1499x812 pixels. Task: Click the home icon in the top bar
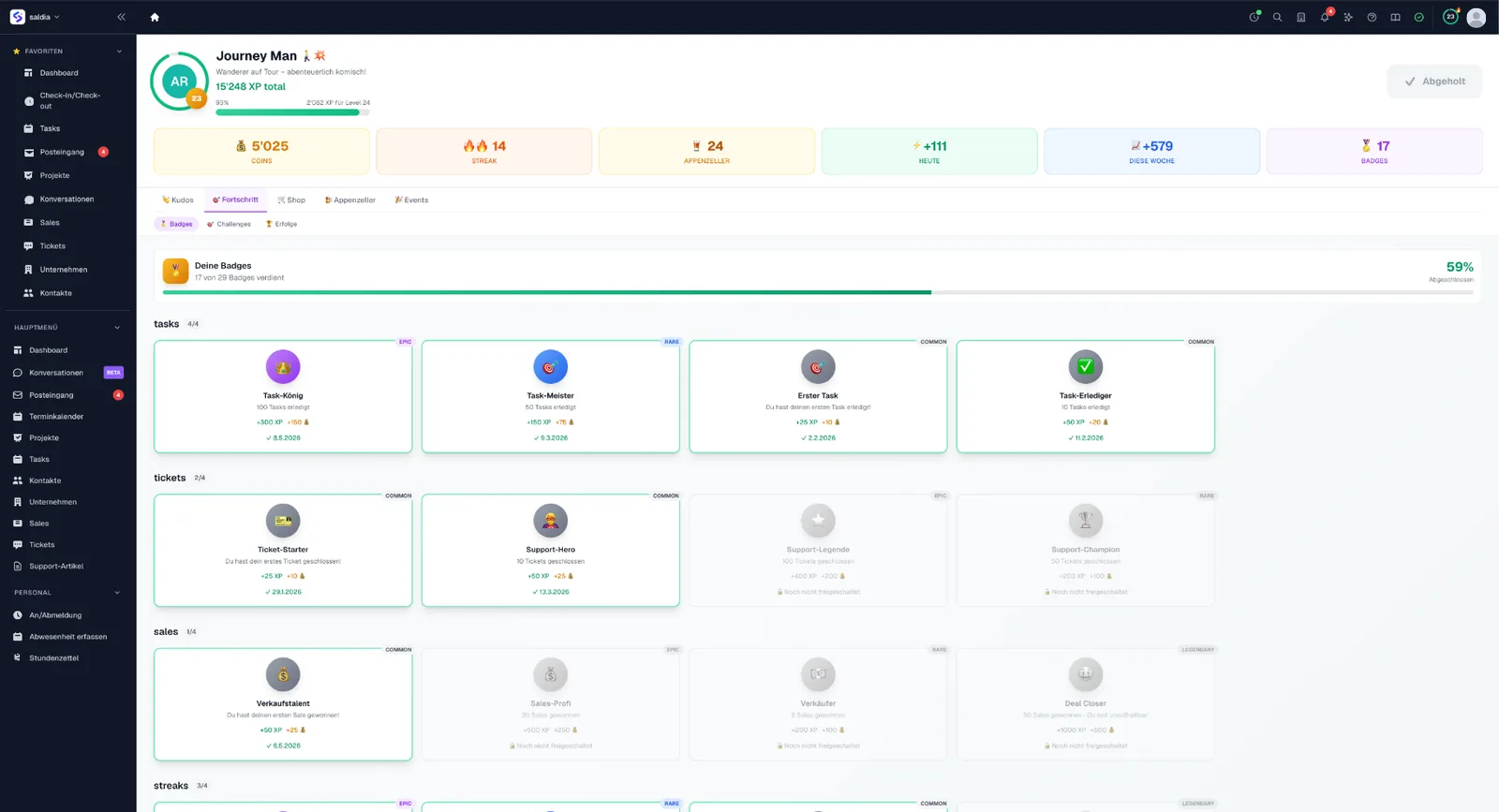point(155,17)
